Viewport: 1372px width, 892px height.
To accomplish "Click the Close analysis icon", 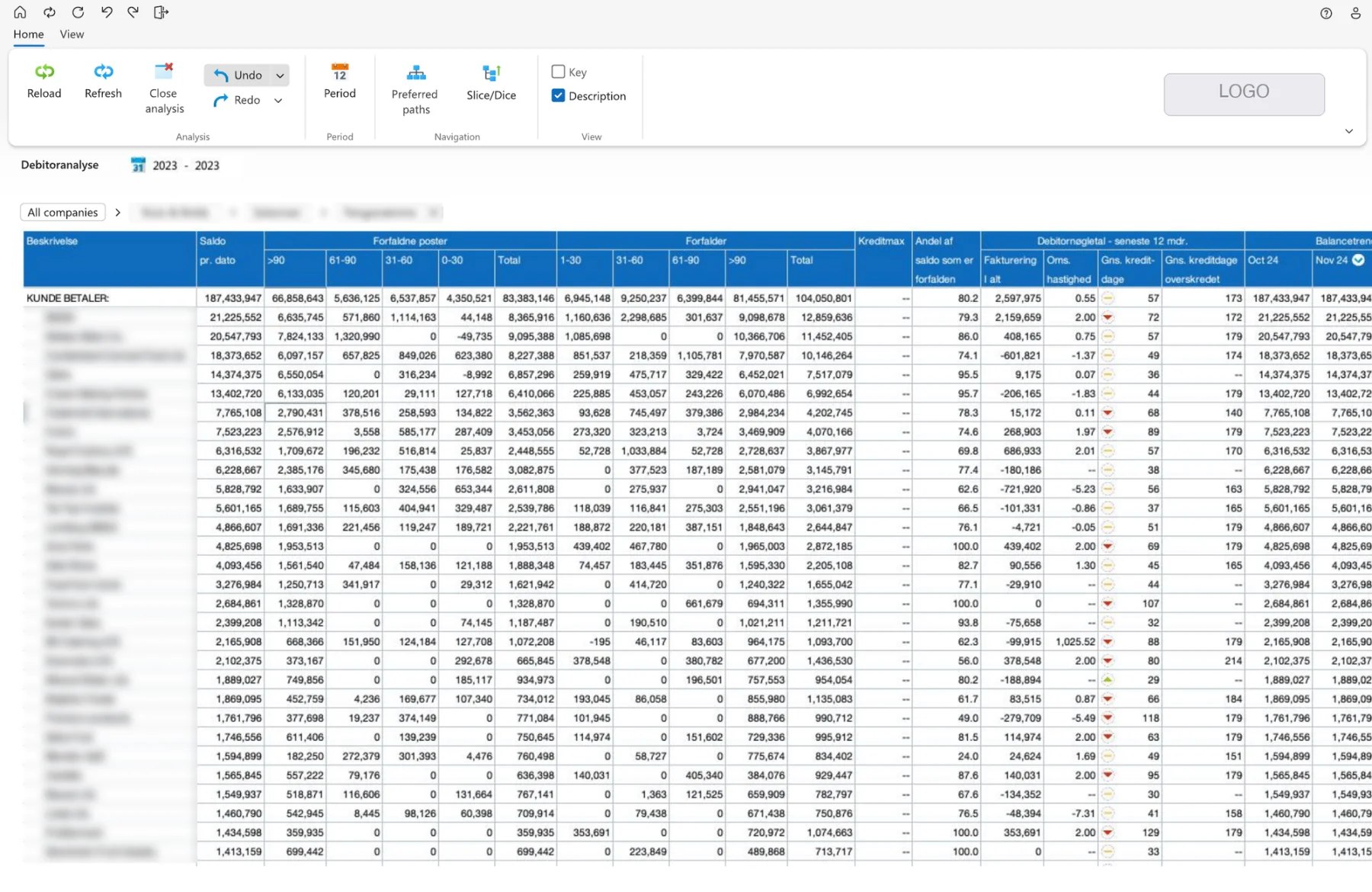I will 164,72.
